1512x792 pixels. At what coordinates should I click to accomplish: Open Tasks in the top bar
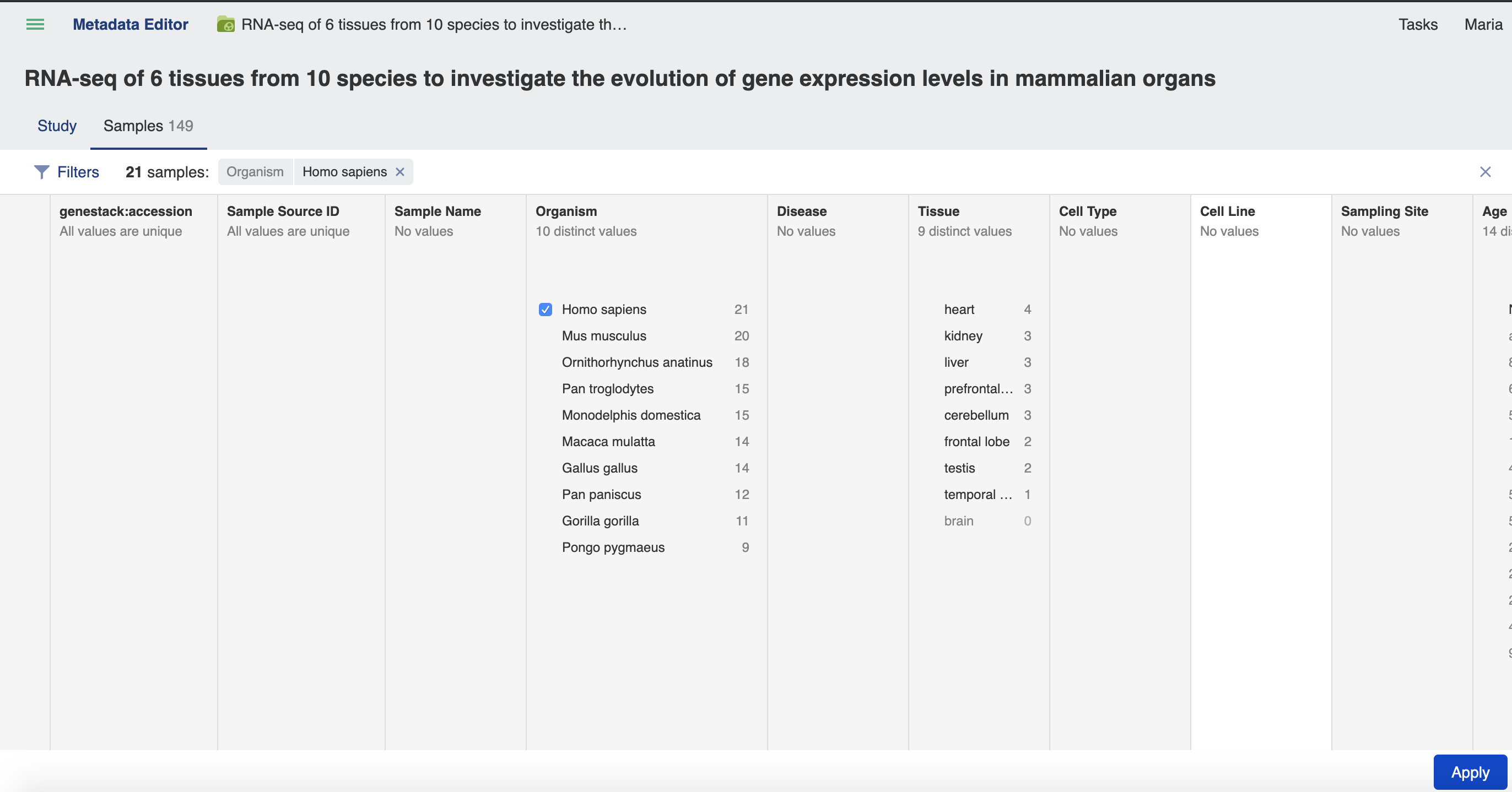tap(1417, 24)
